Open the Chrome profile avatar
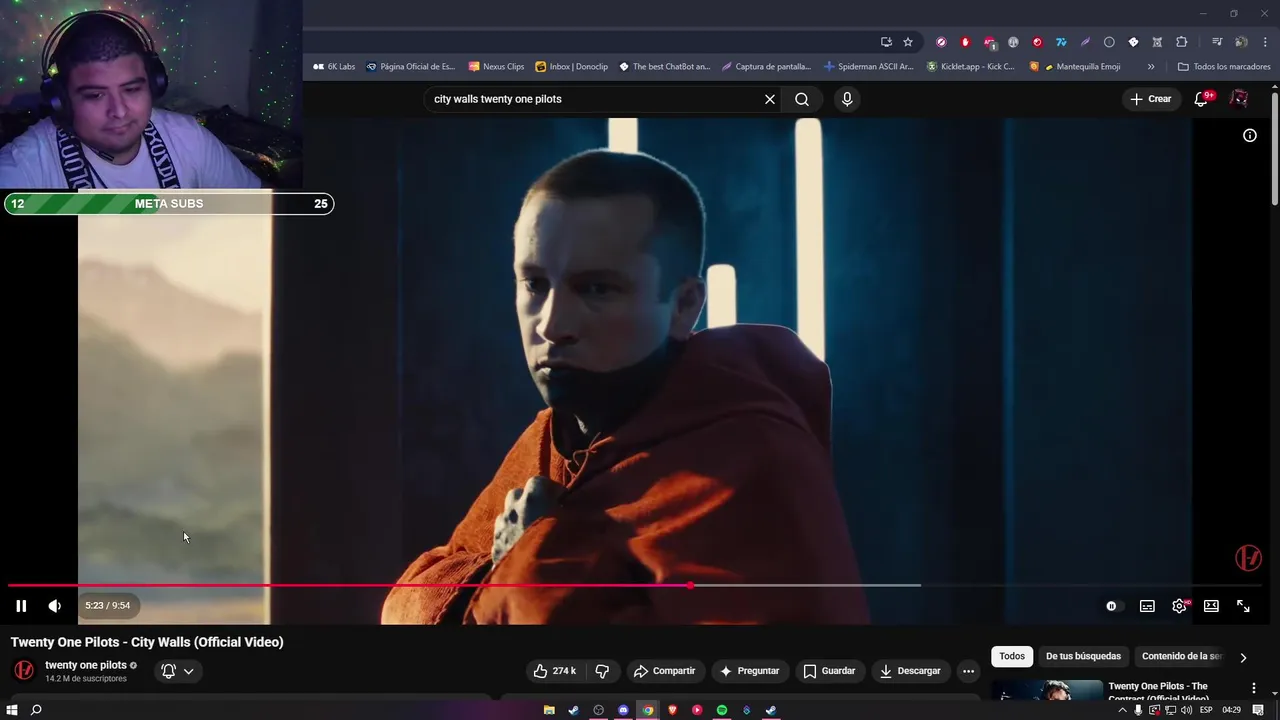This screenshot has height=720, width=1280. point(1241,42)
